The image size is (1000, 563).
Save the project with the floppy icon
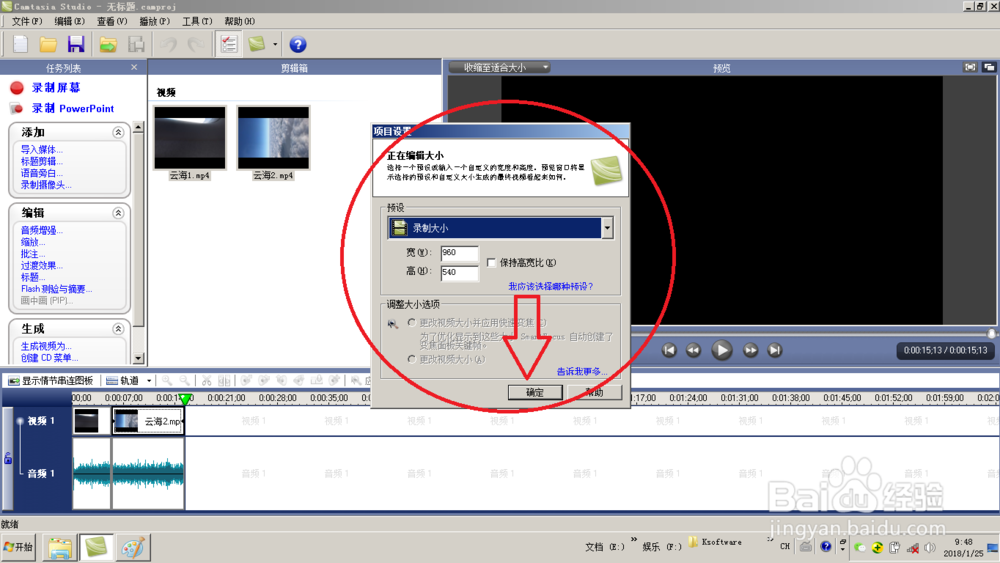[x=76, y=44]
